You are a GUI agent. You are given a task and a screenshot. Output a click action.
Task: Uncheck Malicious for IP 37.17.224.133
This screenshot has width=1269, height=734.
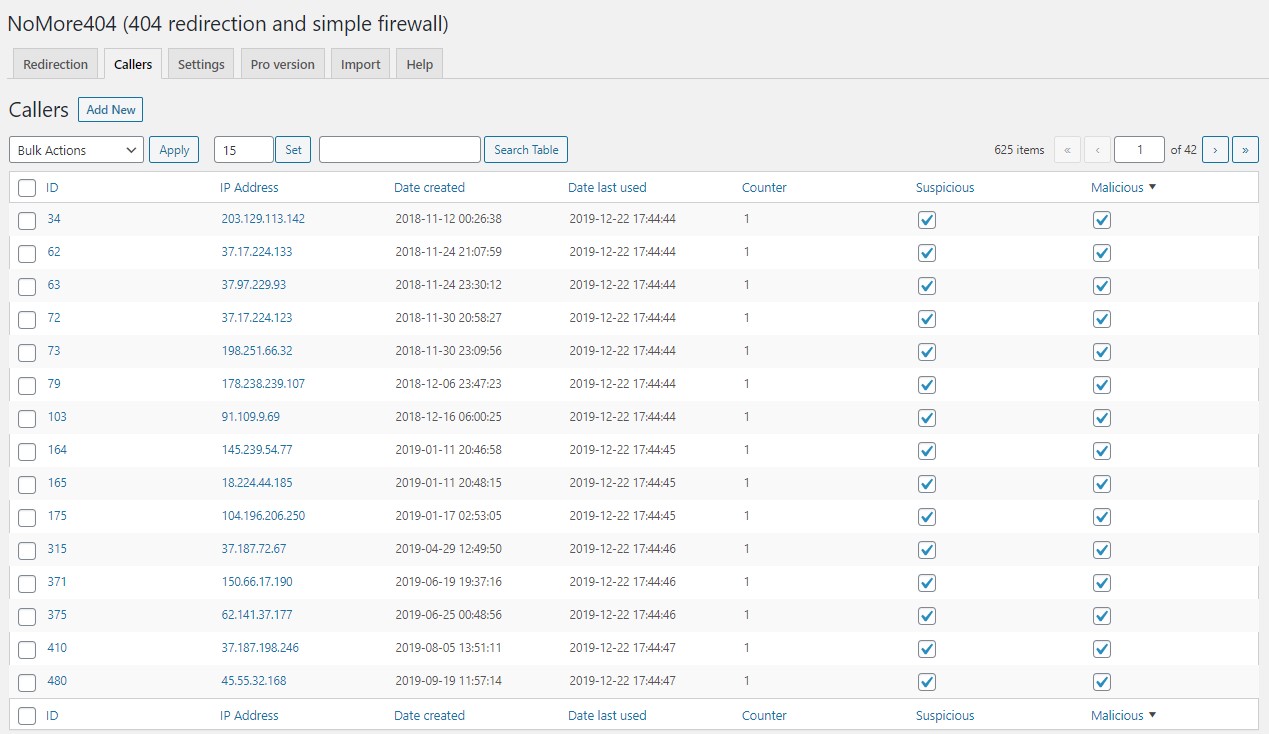click(1102, 253)
